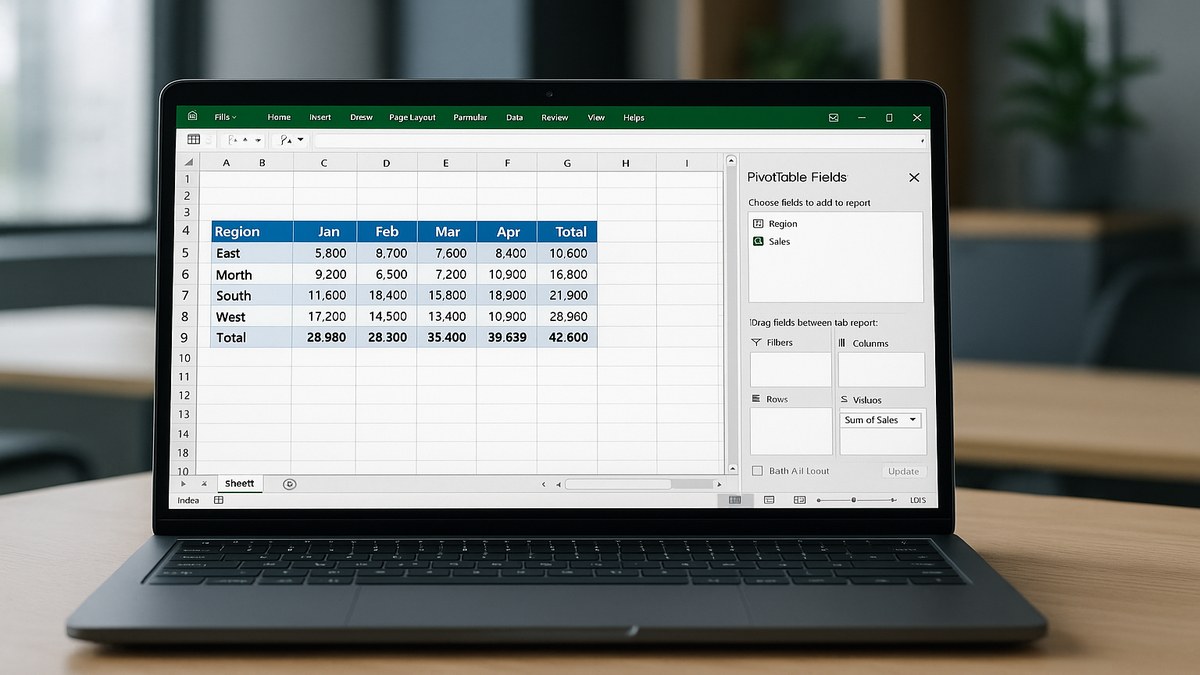1200x675 pixels.
Task: Click the Filters funnel icon in drag area
Action: (755, 342)
